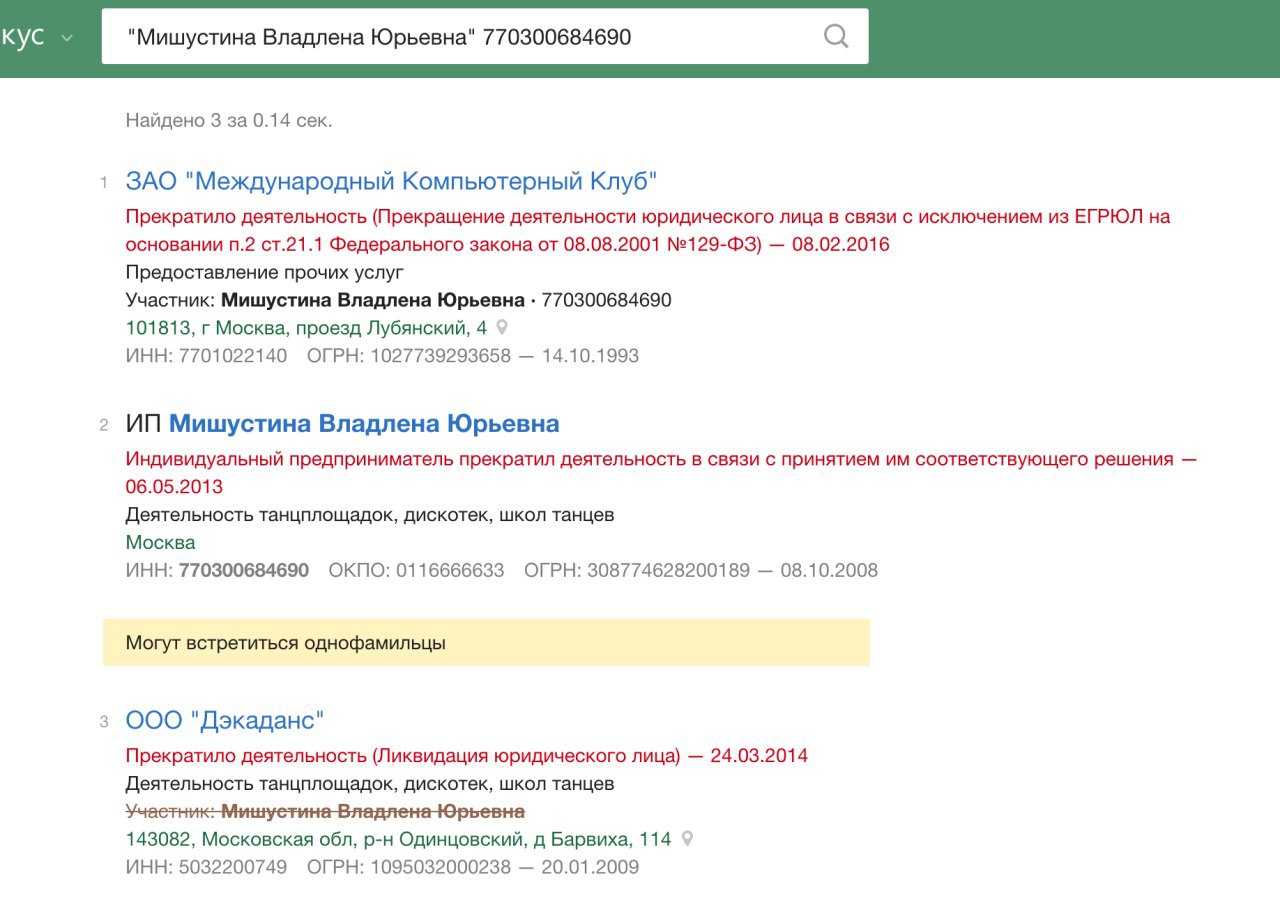Screen dimensions: 1280x907
Task: Select ИНН: 7701022140 text
Action: point(206,356)
